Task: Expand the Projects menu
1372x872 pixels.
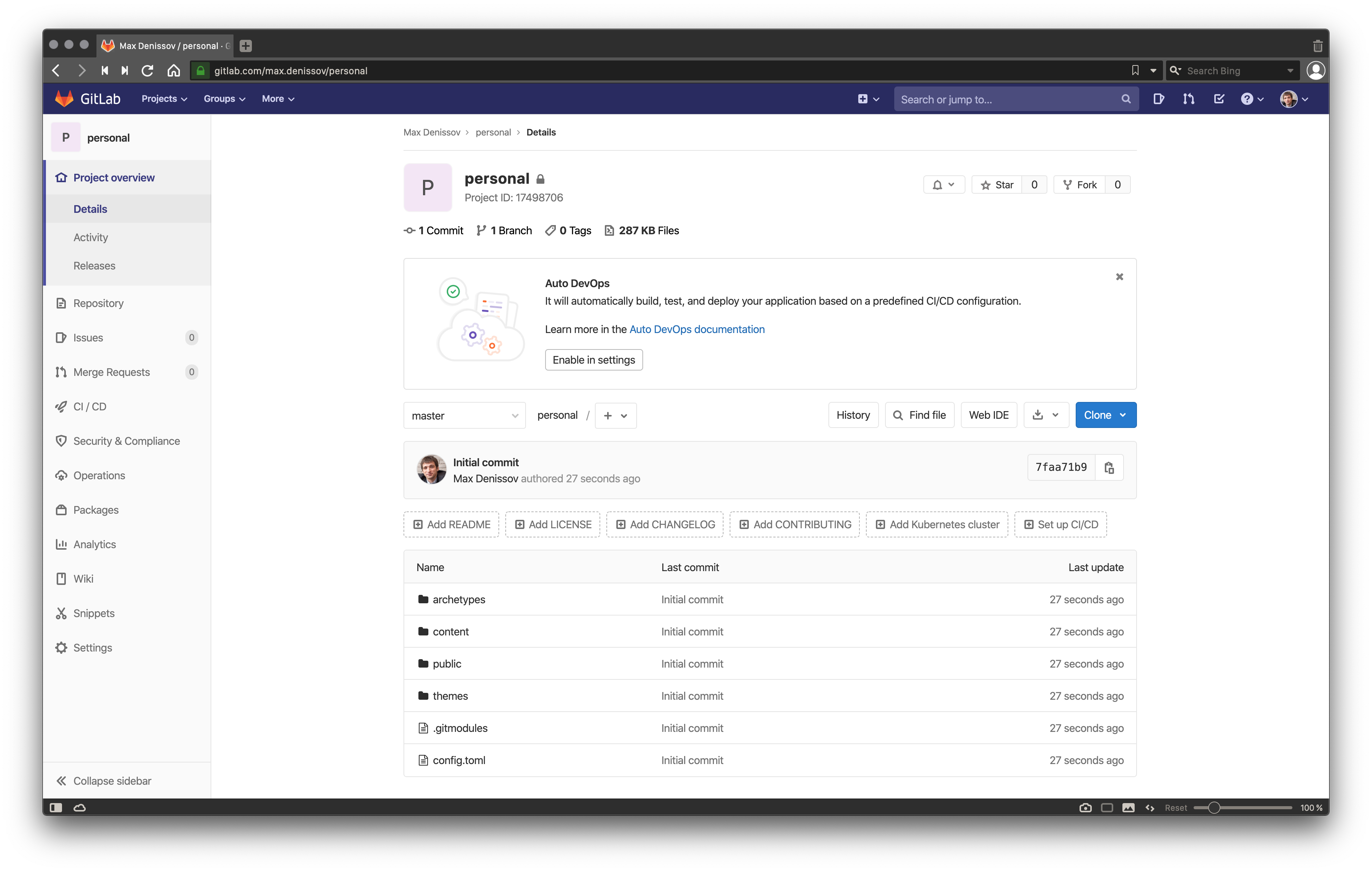Action: (x=164, y=99)
